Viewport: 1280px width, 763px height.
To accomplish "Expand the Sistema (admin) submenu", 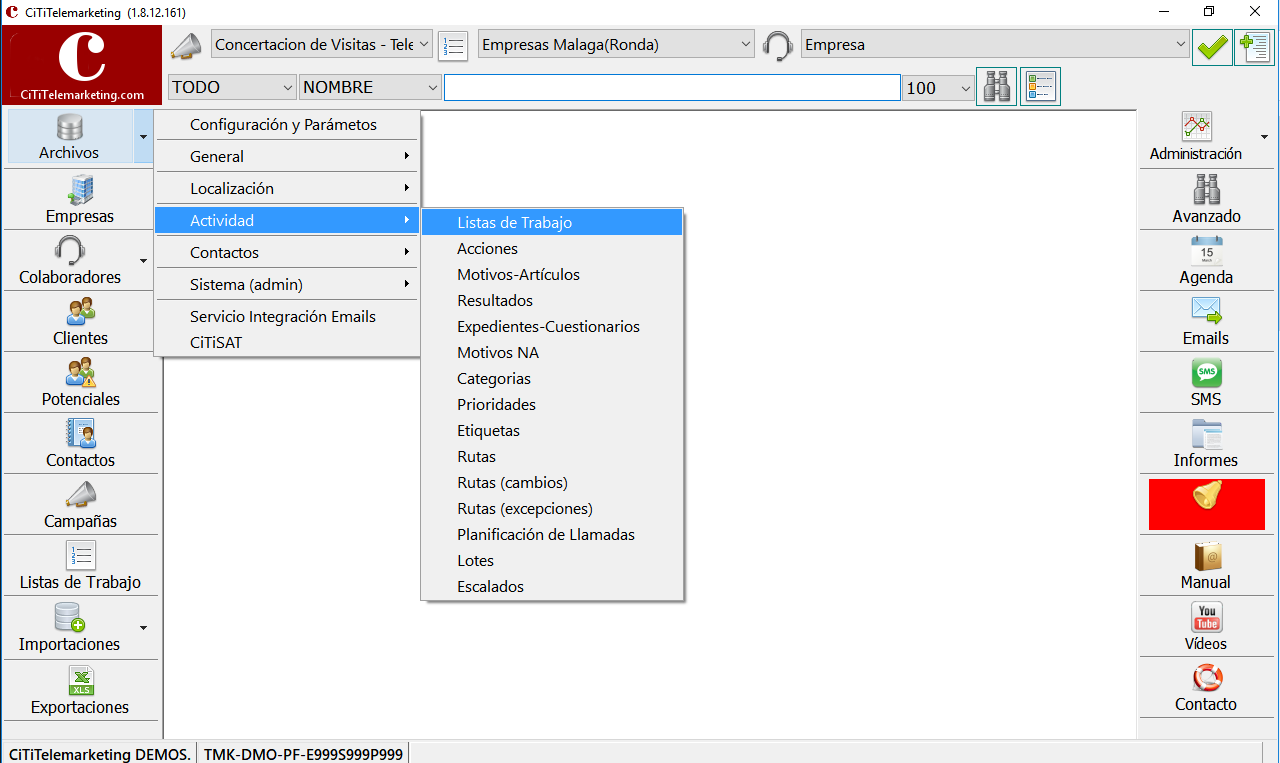I will click(x=287, y=284).
